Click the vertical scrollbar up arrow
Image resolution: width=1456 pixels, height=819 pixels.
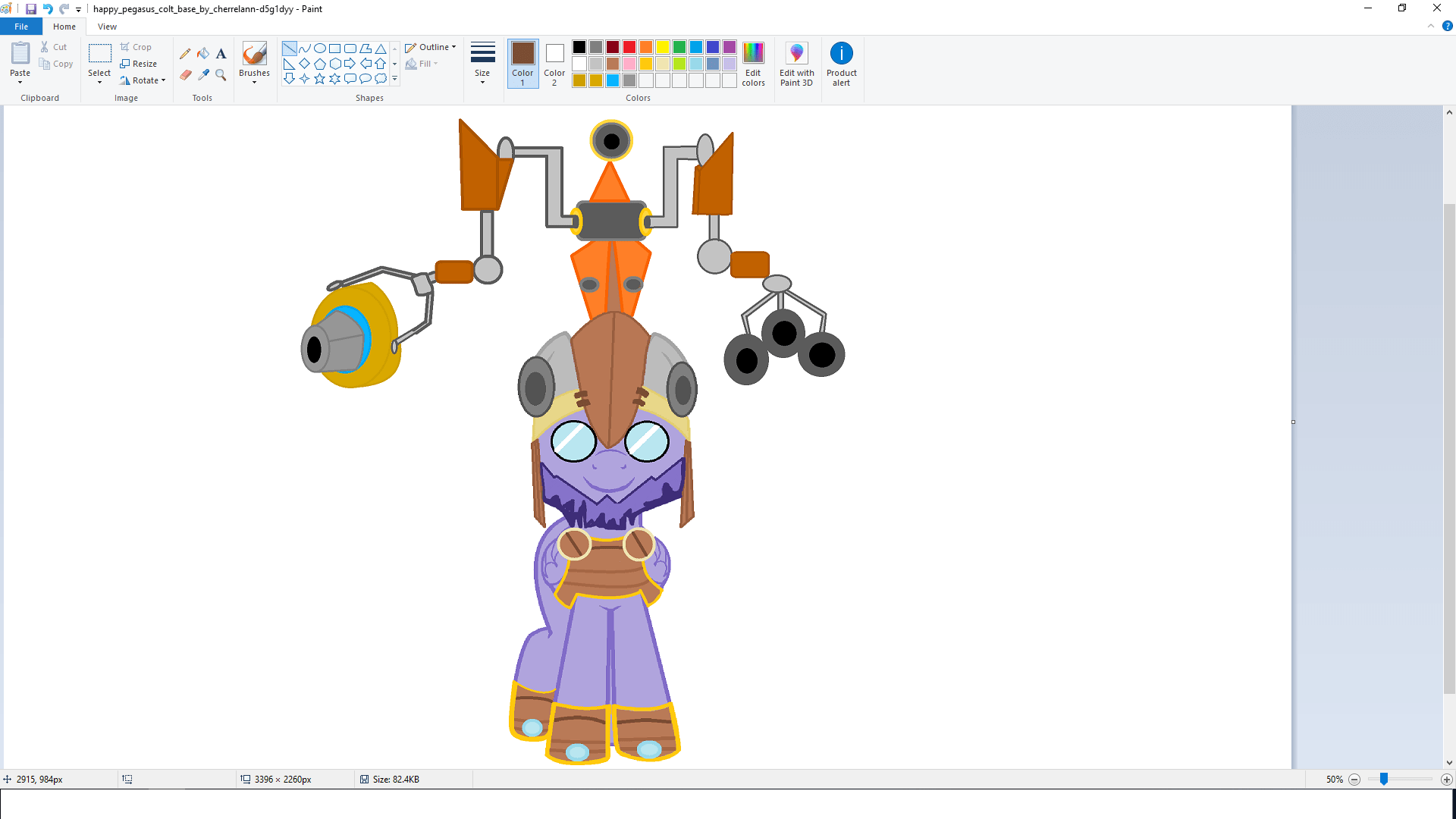tap(1449, 112)
